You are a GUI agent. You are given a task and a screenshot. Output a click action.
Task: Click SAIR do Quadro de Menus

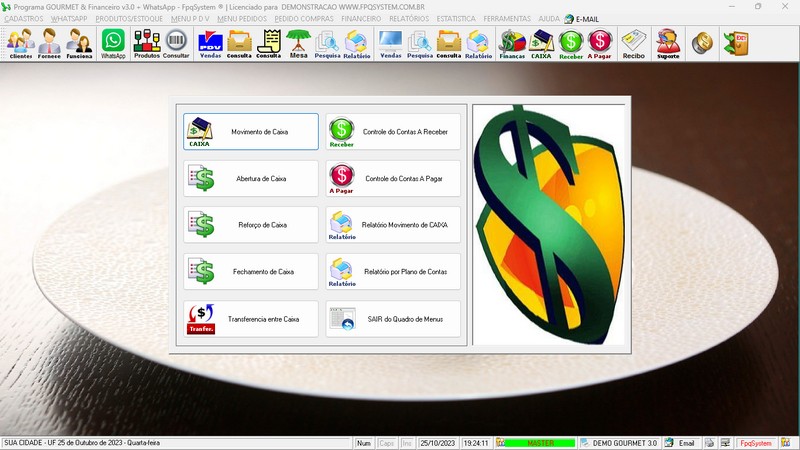(x=393, y=319)
